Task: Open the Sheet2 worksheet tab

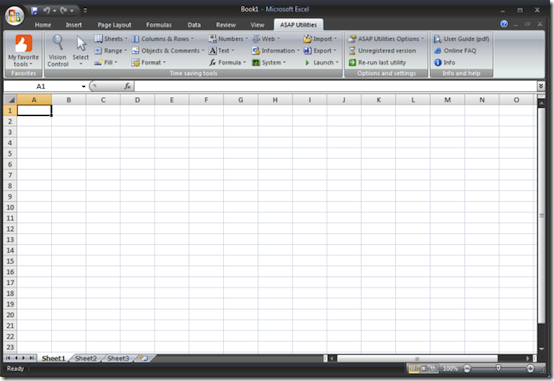Action: 86,358
